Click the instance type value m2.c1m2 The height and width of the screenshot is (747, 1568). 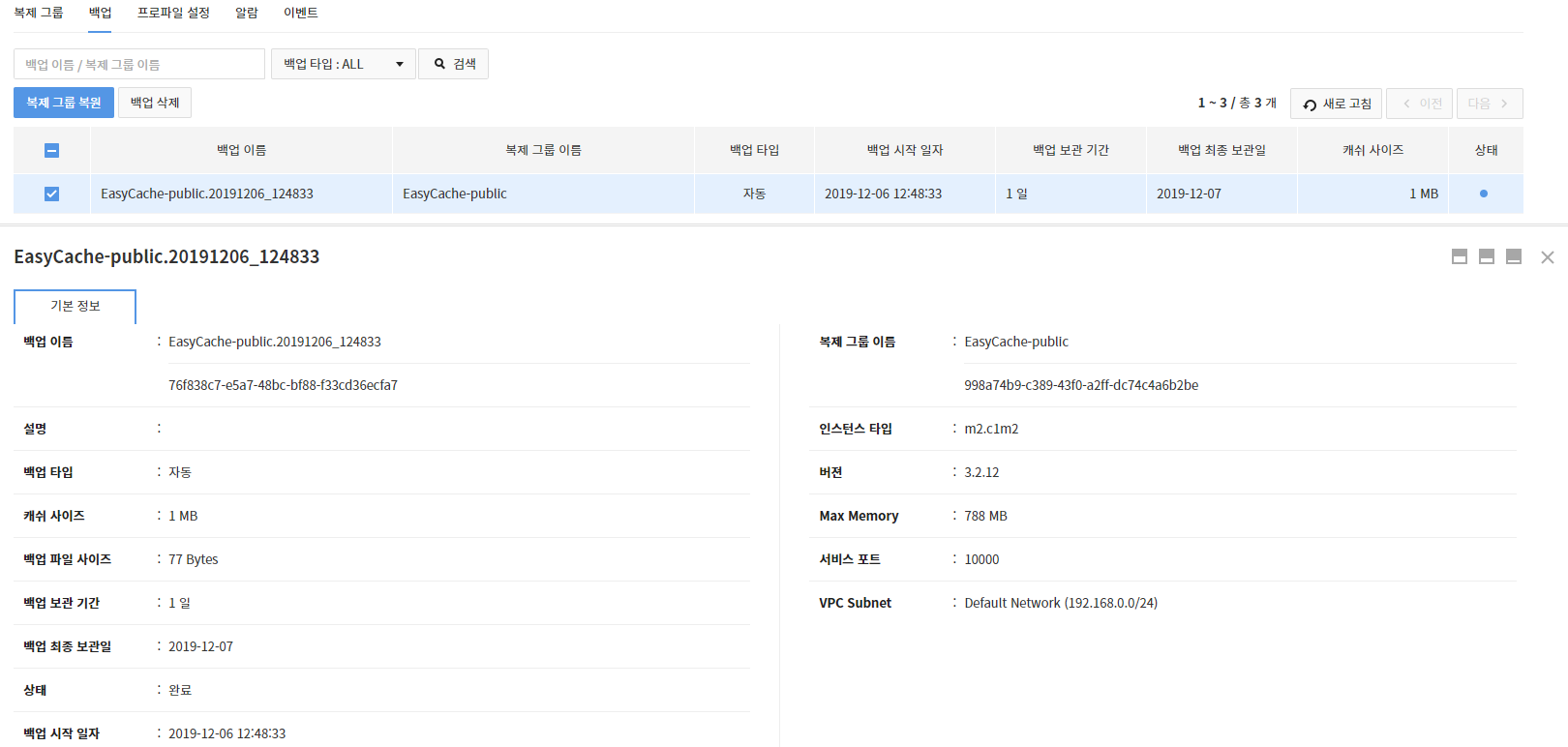[991, 429]
